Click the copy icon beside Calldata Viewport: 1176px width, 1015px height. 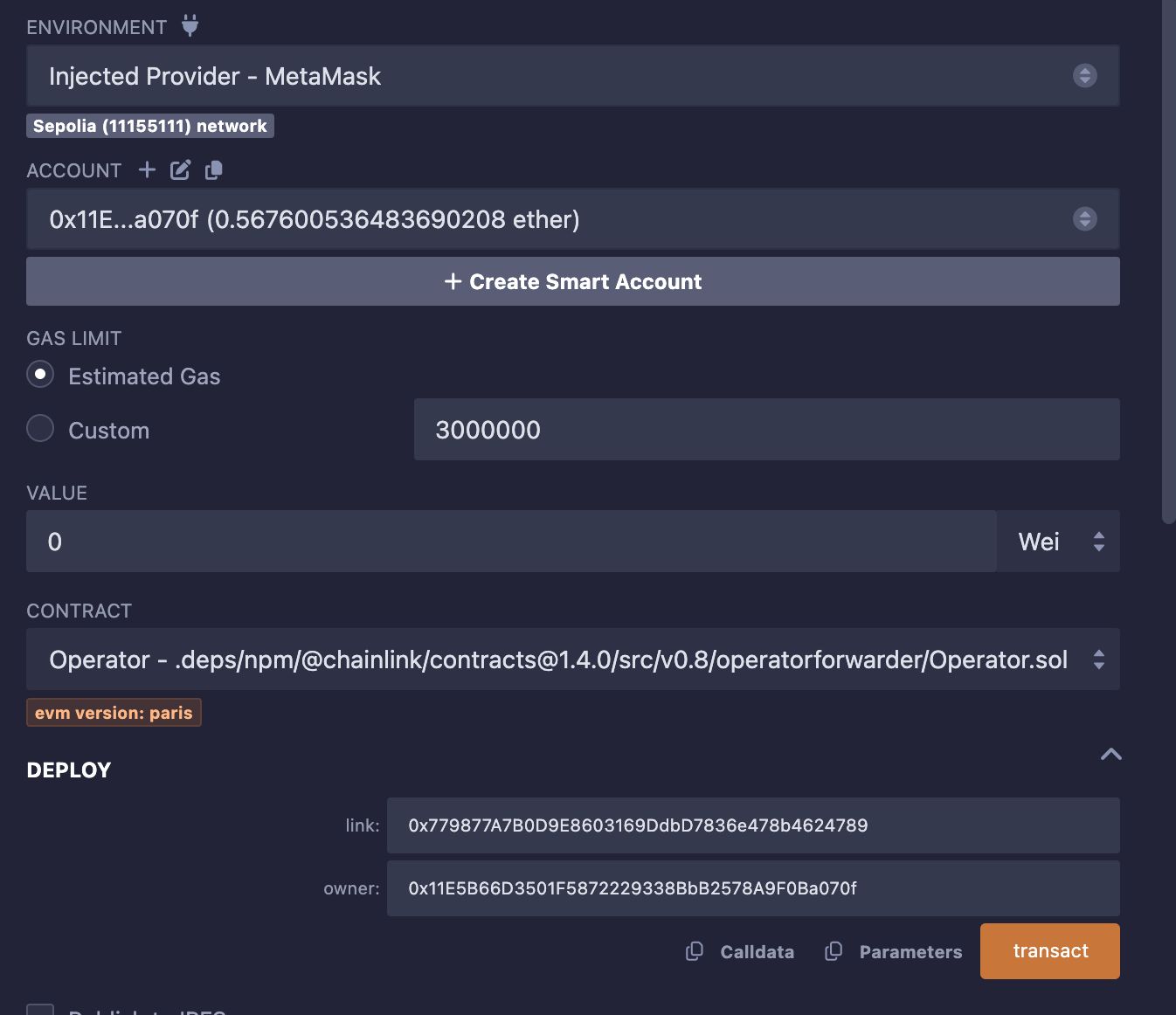point(695,951)
